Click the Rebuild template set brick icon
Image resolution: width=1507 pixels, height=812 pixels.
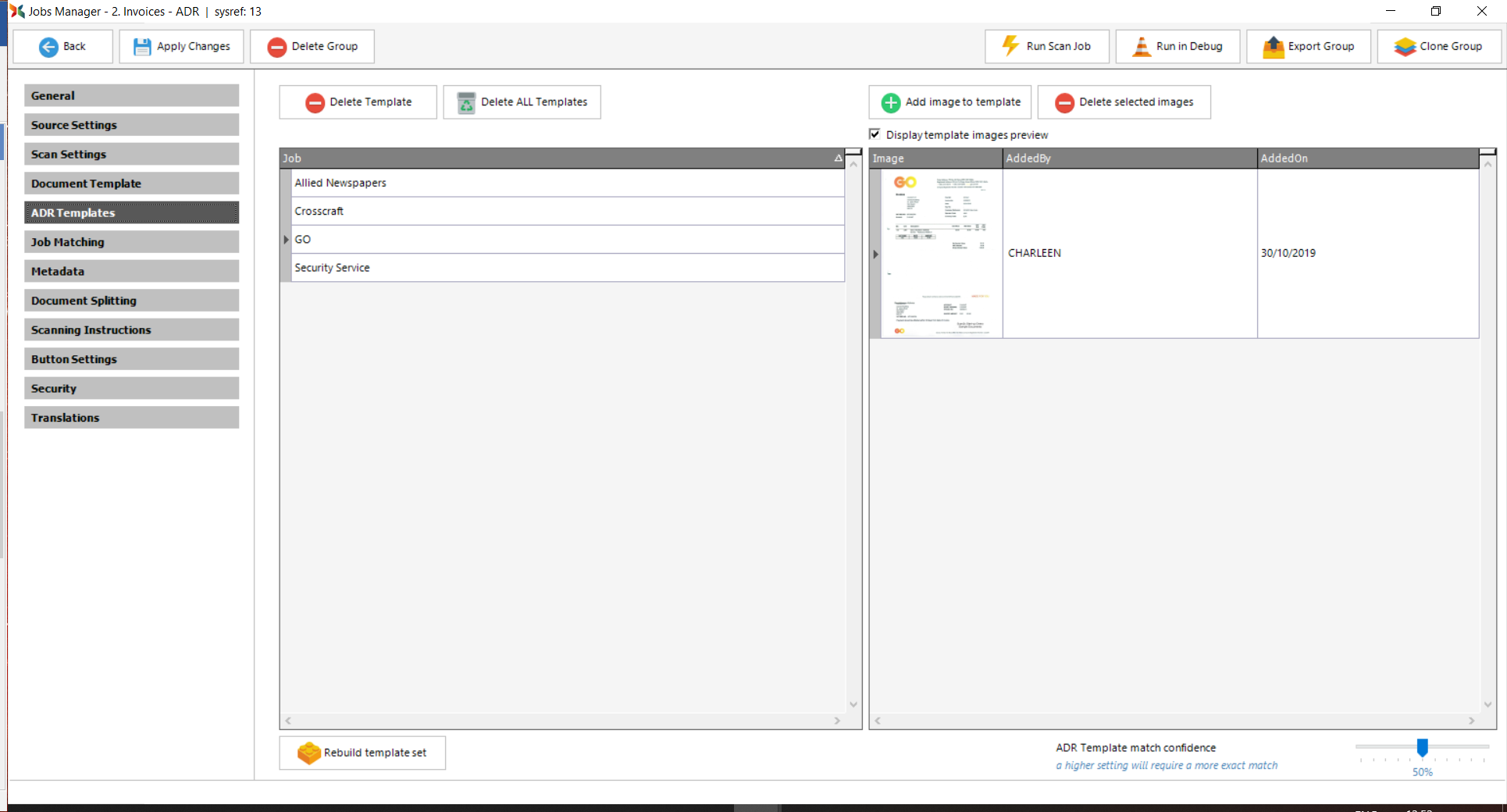click(x=308, y=753)
